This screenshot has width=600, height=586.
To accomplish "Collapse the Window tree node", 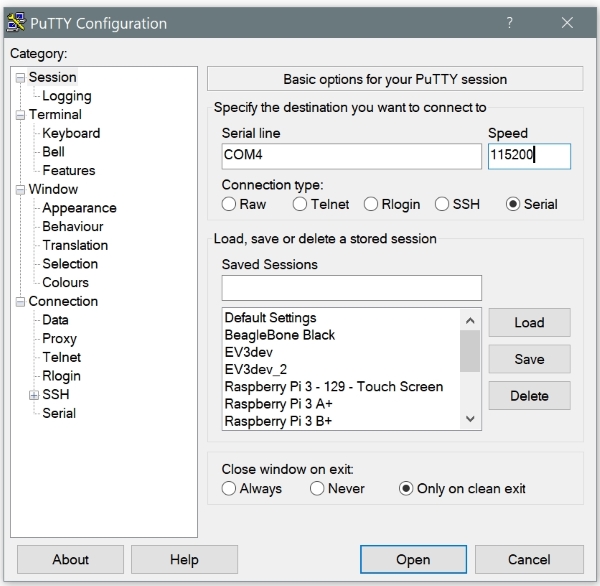I will click(x=20, y=189).
